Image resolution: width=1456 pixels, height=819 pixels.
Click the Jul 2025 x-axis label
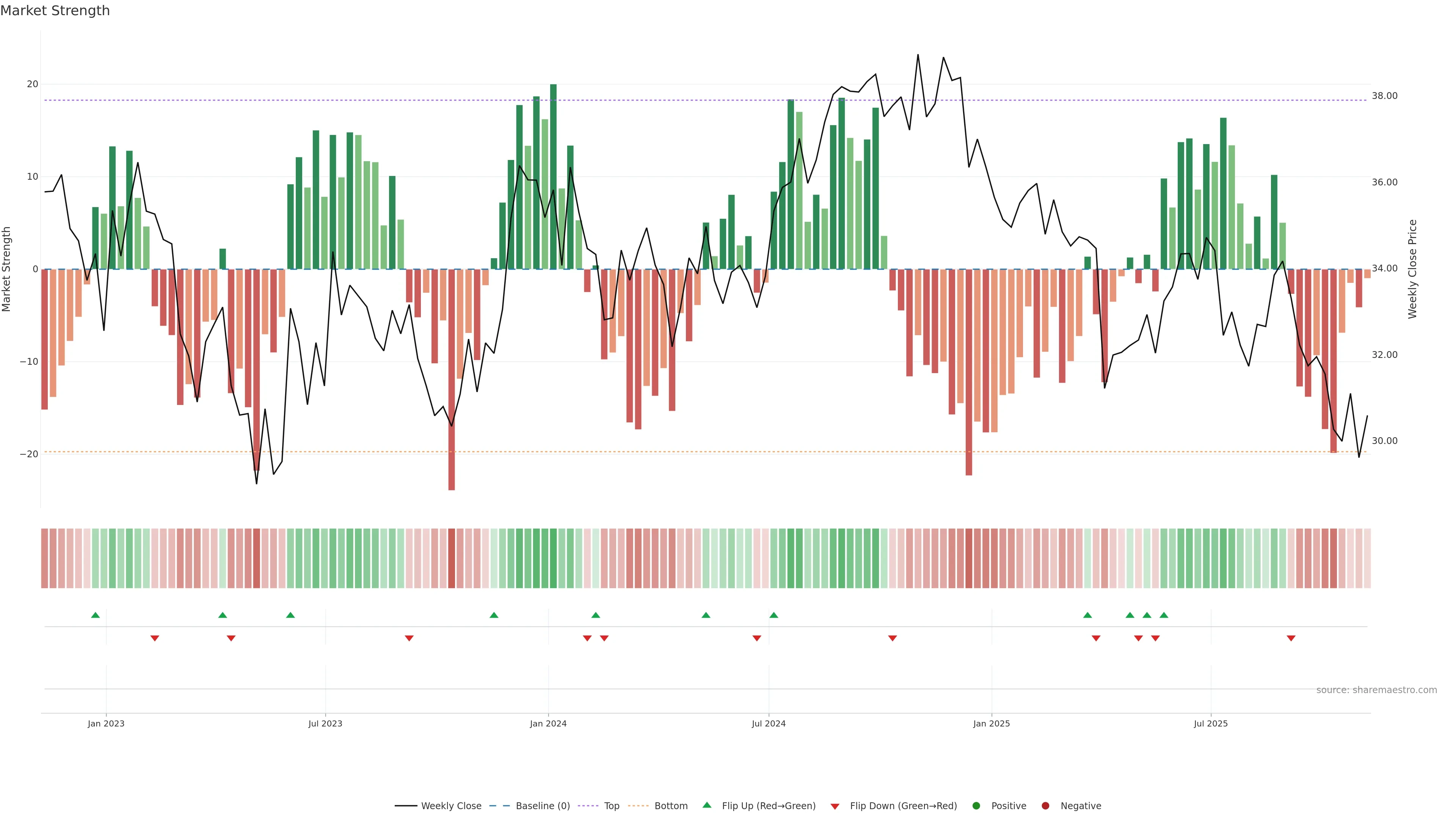tap(1211, 723)
